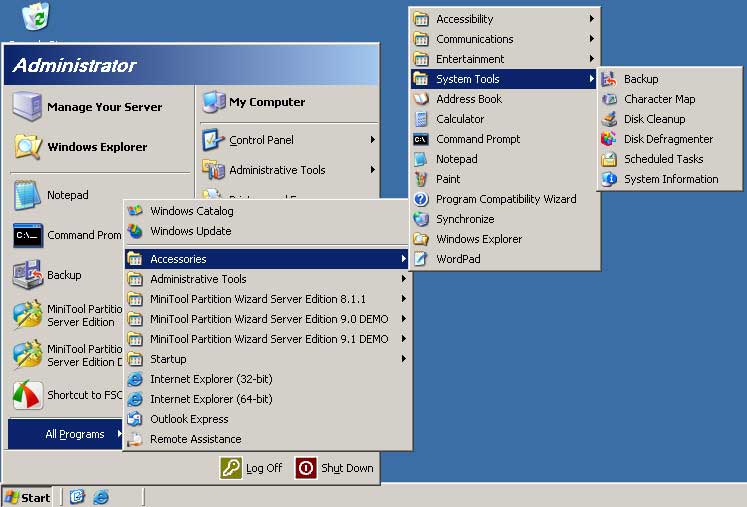Screen dimensions: 747x507
Task: Click the Shut Down button
Action: click(x=334, y=468)
